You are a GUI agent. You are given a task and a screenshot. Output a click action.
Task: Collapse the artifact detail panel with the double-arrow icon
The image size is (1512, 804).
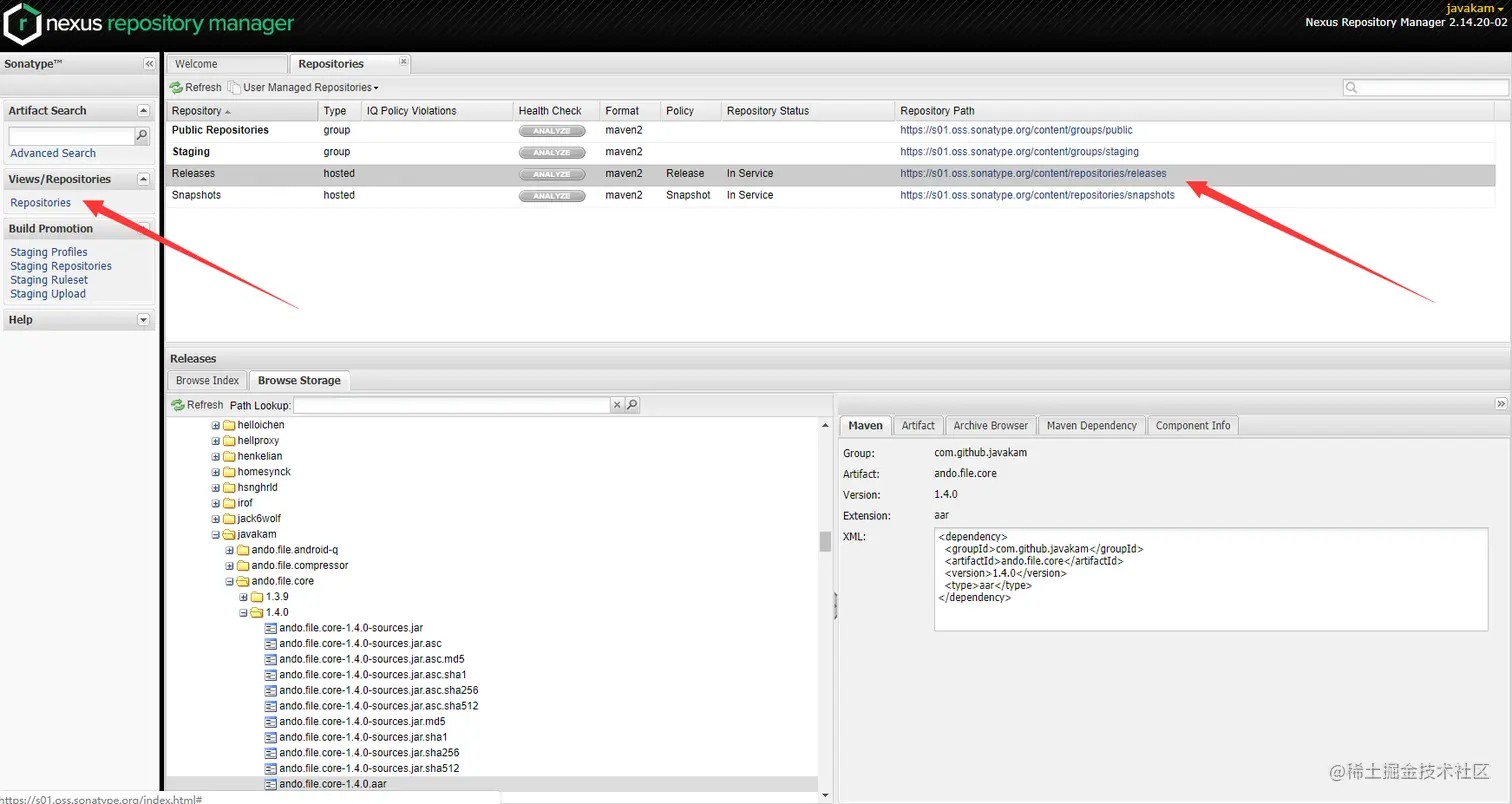tap(1500, 403)
